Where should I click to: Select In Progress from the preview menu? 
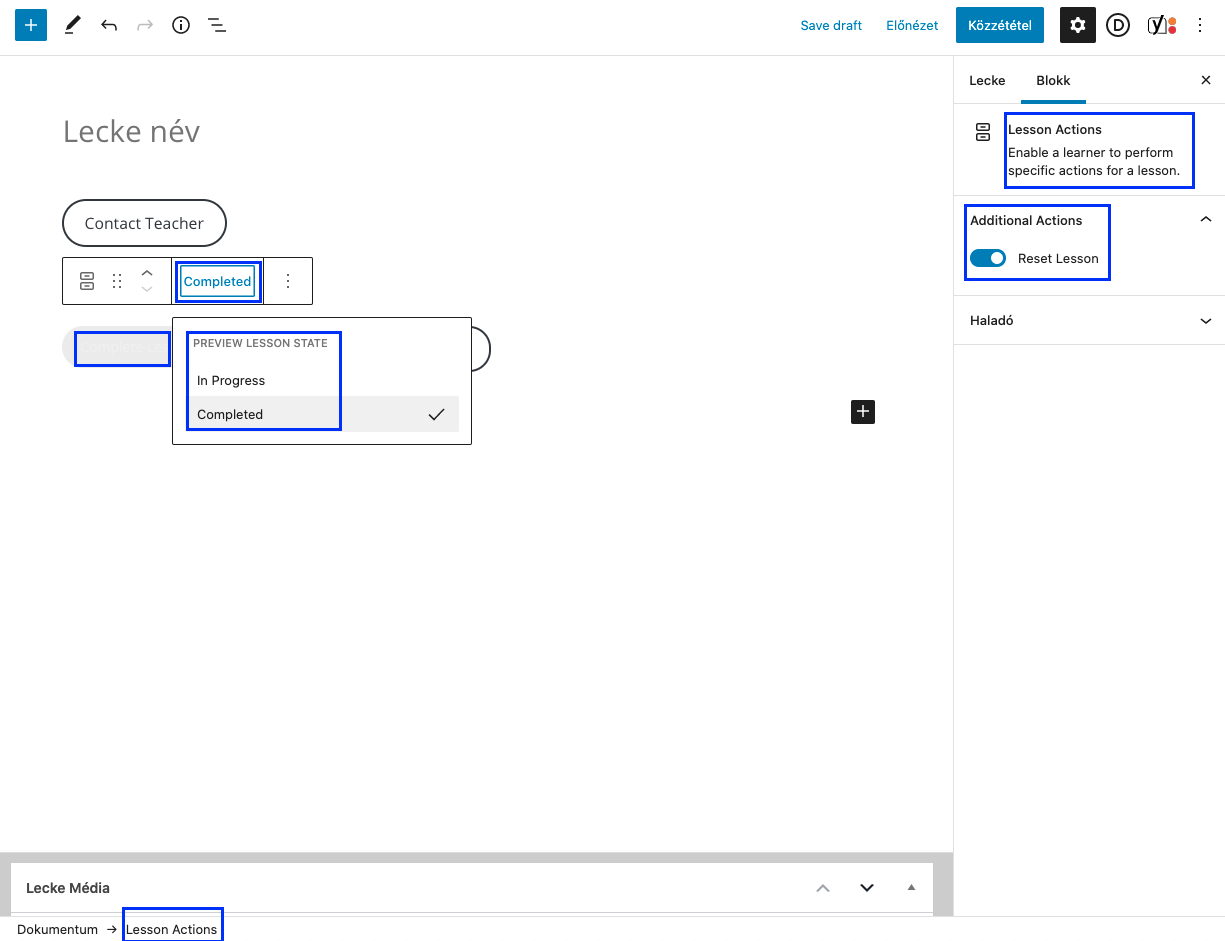(231, 380)
